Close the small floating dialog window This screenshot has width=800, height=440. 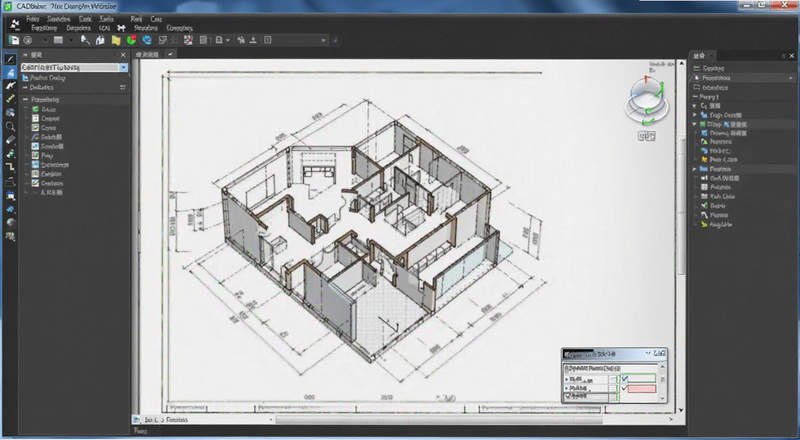click(x=660, y=353)
